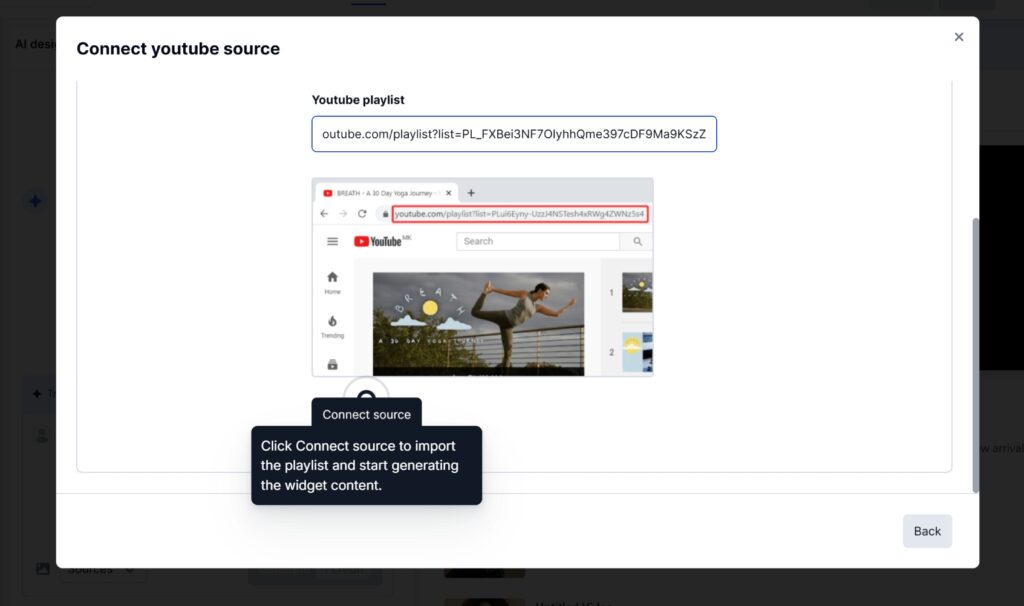Click the Back button
Viewport: 1024px width, 606px height.
[x=927, y=531]
